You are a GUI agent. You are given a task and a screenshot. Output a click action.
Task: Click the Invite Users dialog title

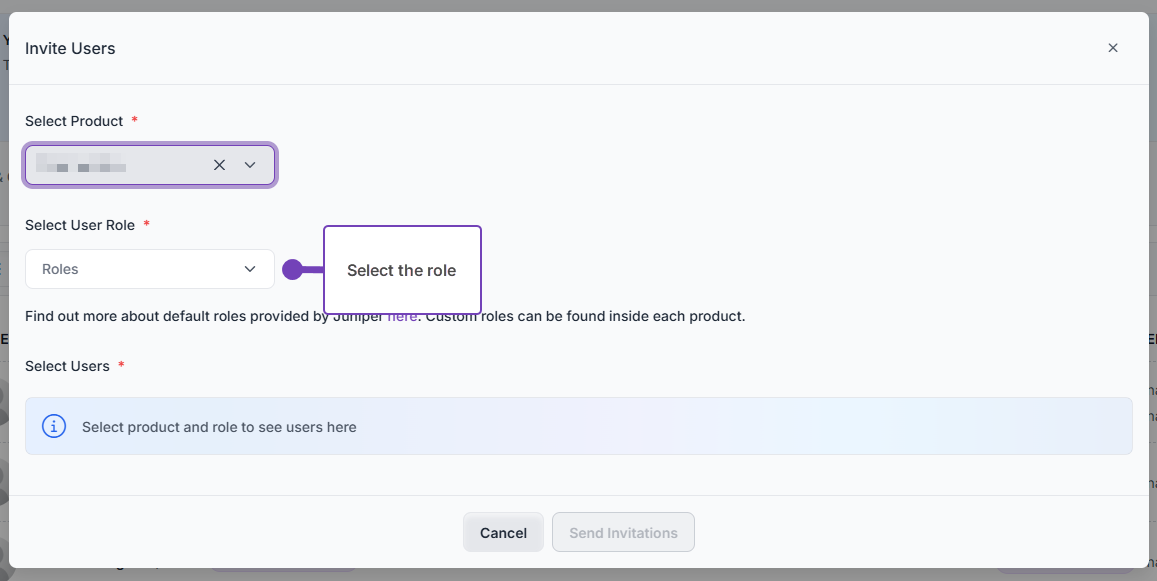click(70, 49)
